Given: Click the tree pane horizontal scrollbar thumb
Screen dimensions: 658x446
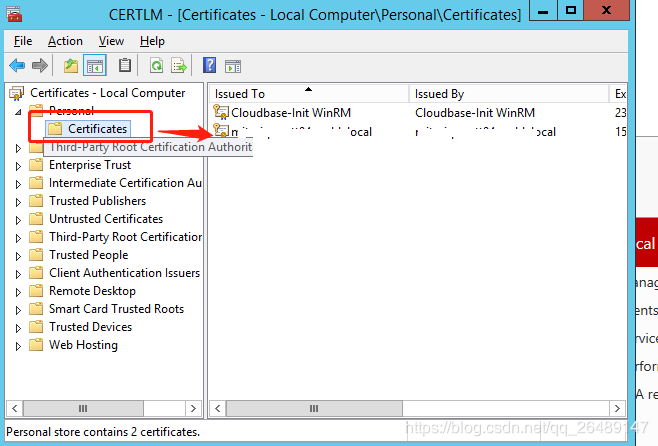Looking at the screenshot, I should coord(83,408).
